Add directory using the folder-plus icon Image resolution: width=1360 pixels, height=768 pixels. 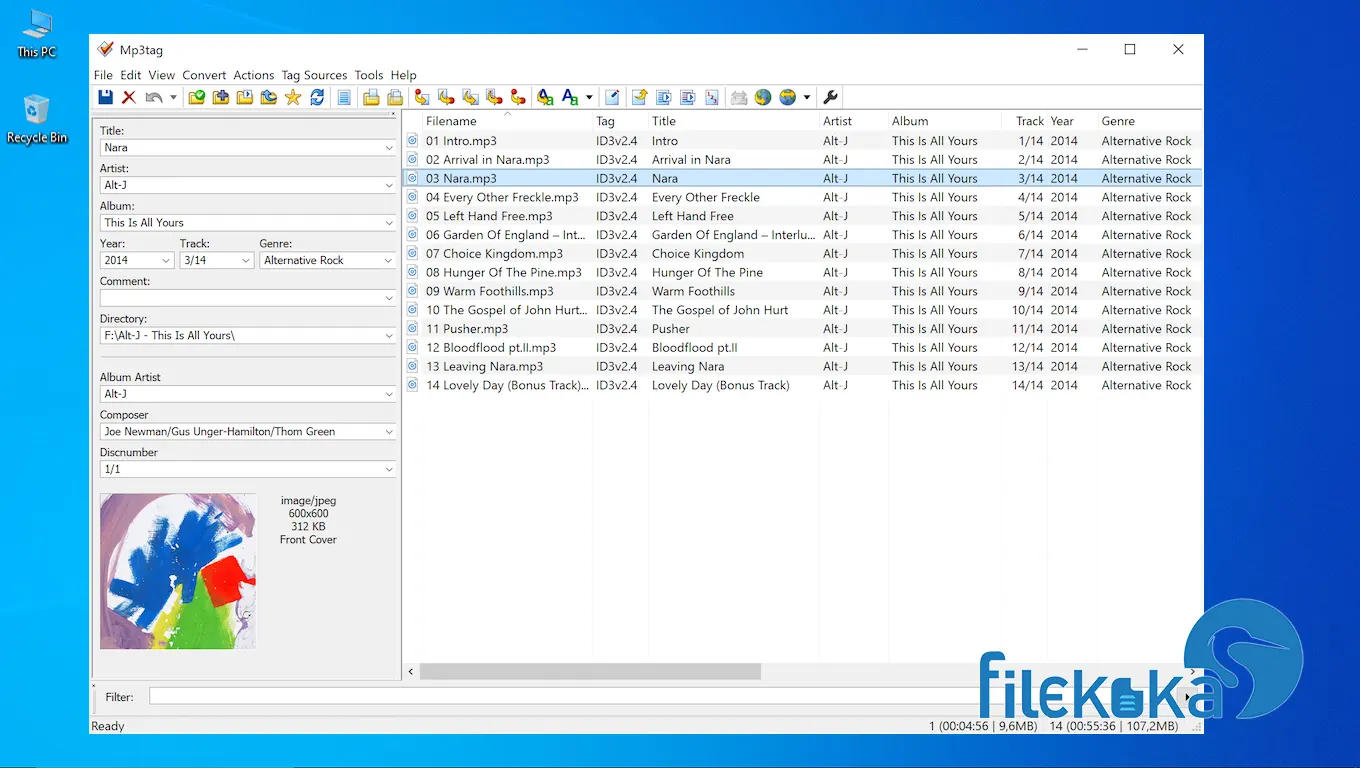(x=221, y=97)
